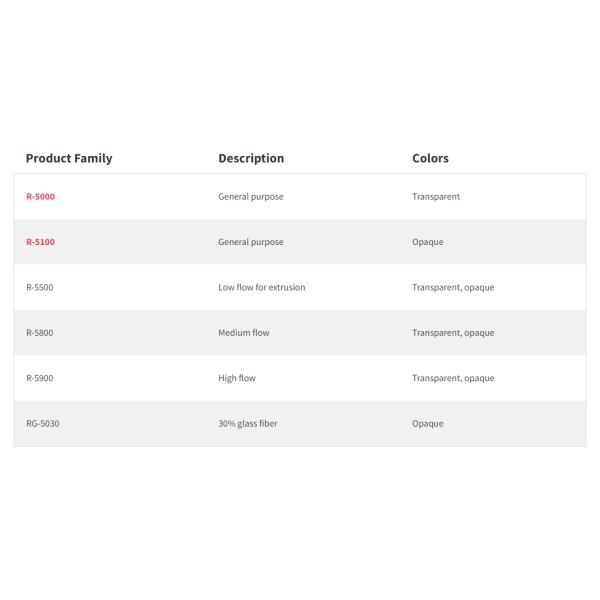
Task: Click the Opaque color cell for RG-5030
Action: 428,424
